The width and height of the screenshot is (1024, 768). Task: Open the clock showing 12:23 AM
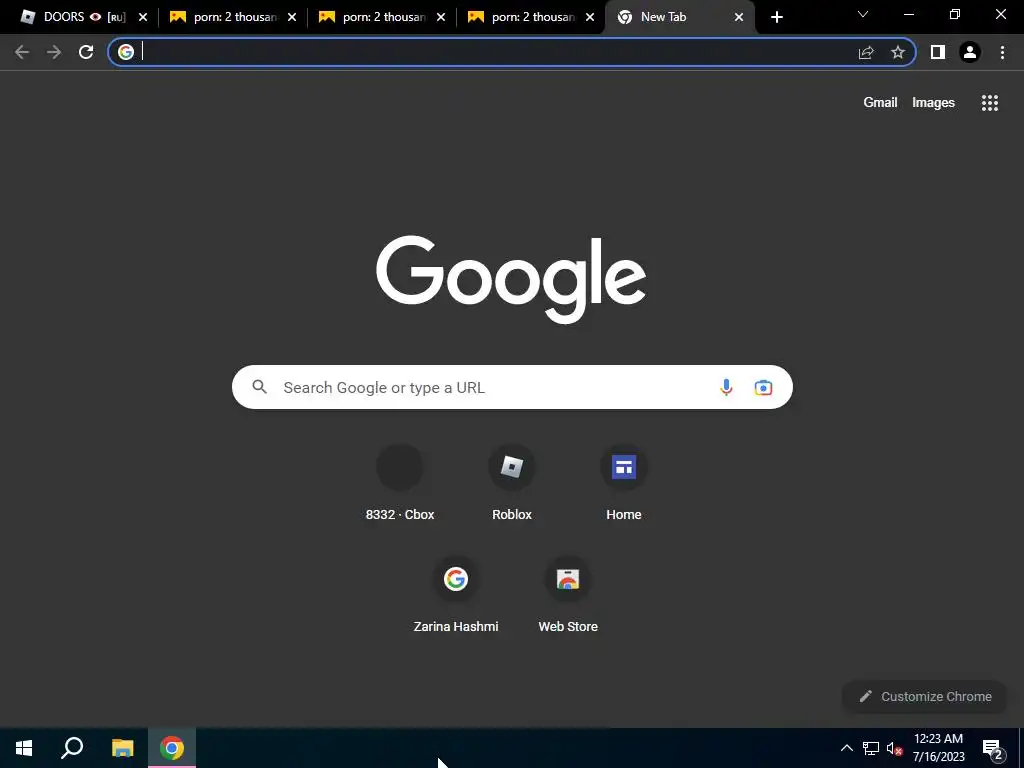[938, 748]
